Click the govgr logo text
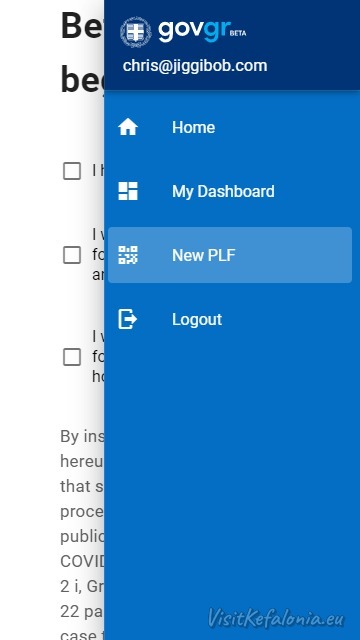The height and width of the screenshot is (640, 360). [x=195, y=31]
